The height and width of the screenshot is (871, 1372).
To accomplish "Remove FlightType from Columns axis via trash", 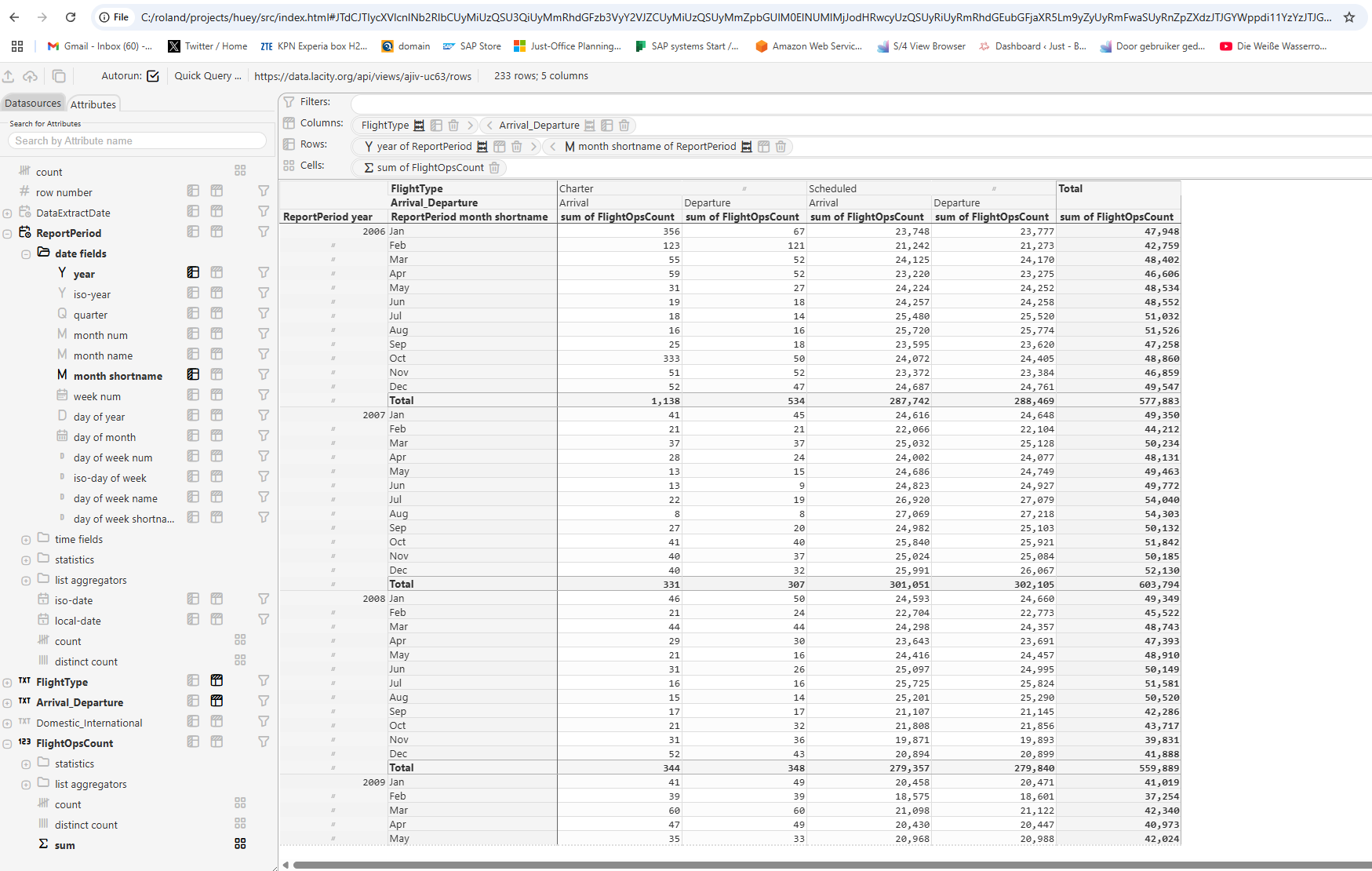I will (453, 126).
